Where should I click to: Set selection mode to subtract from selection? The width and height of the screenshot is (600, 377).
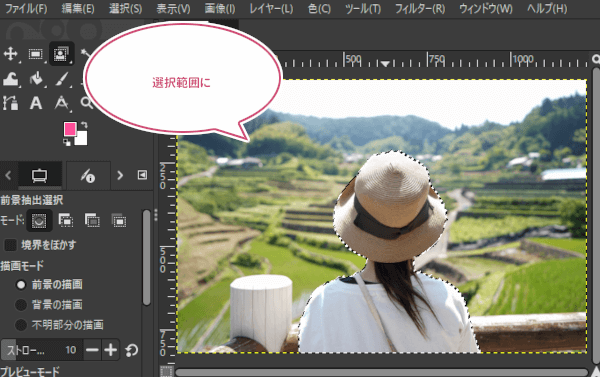pos(92,221)
